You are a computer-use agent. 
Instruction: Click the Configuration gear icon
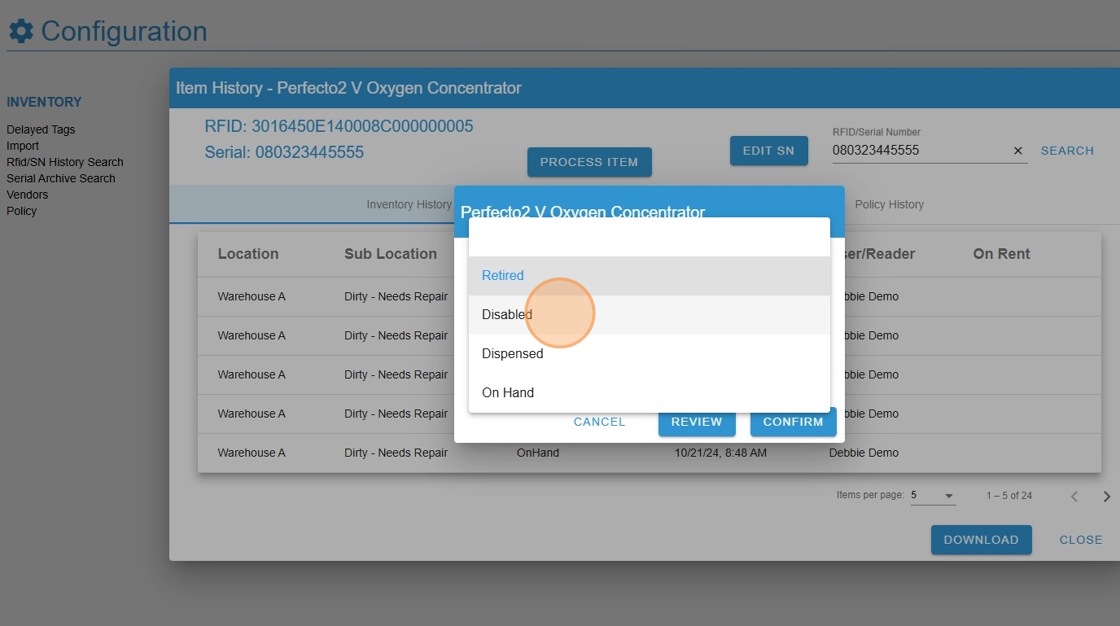(x=21, y=31)
